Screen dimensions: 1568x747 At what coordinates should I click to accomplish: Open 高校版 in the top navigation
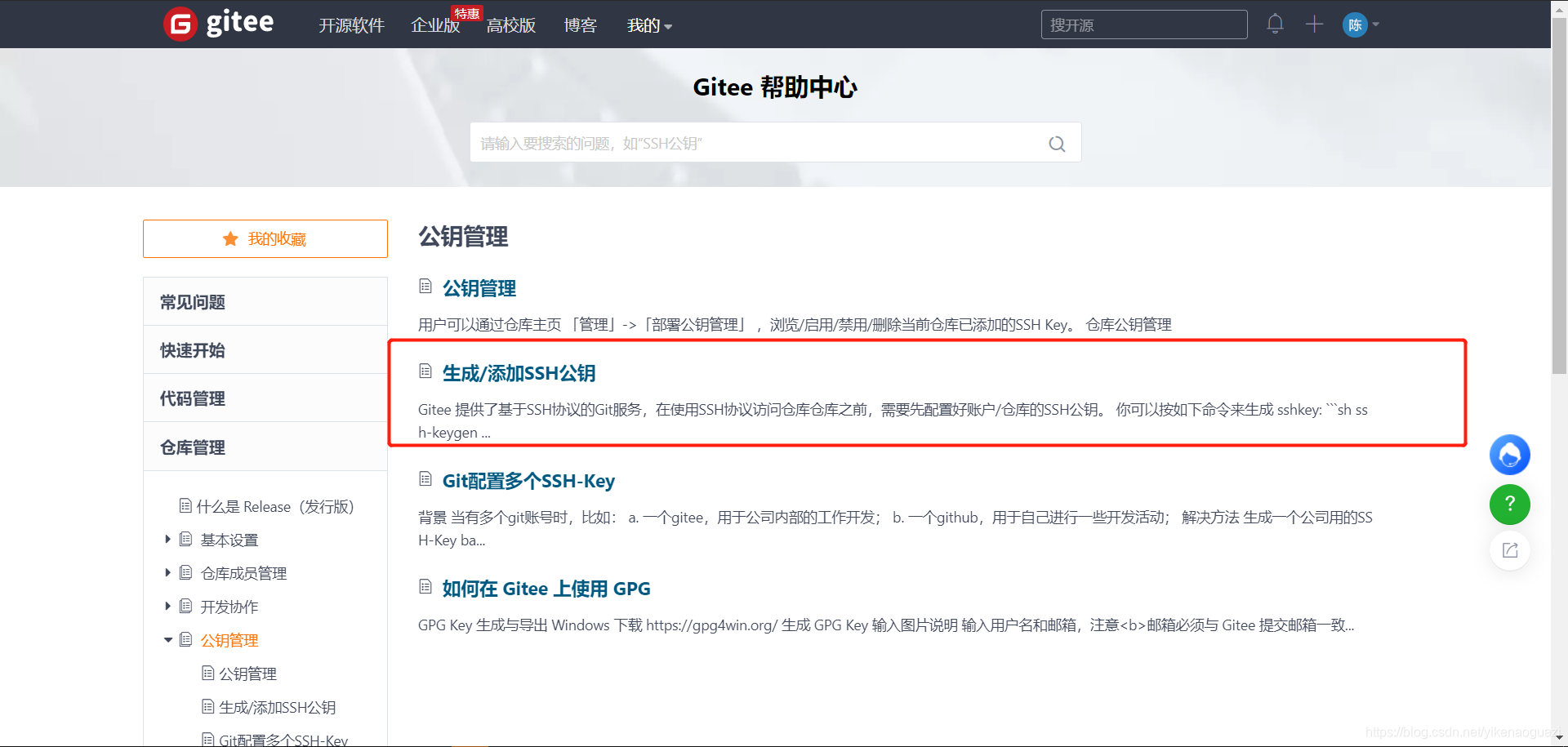click(511, 25)
